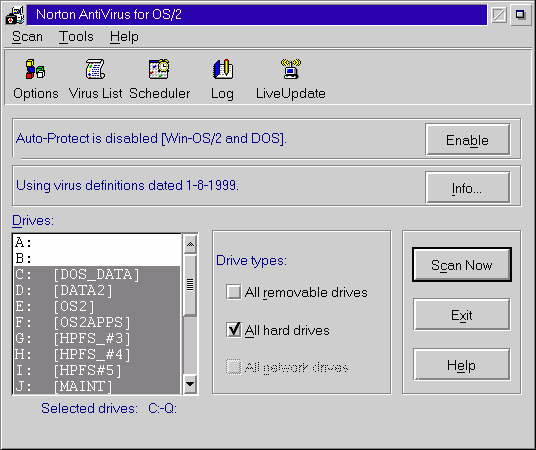
Task: Click the Auto-Protect is disabled status text
Action: (x=151, y=138)
